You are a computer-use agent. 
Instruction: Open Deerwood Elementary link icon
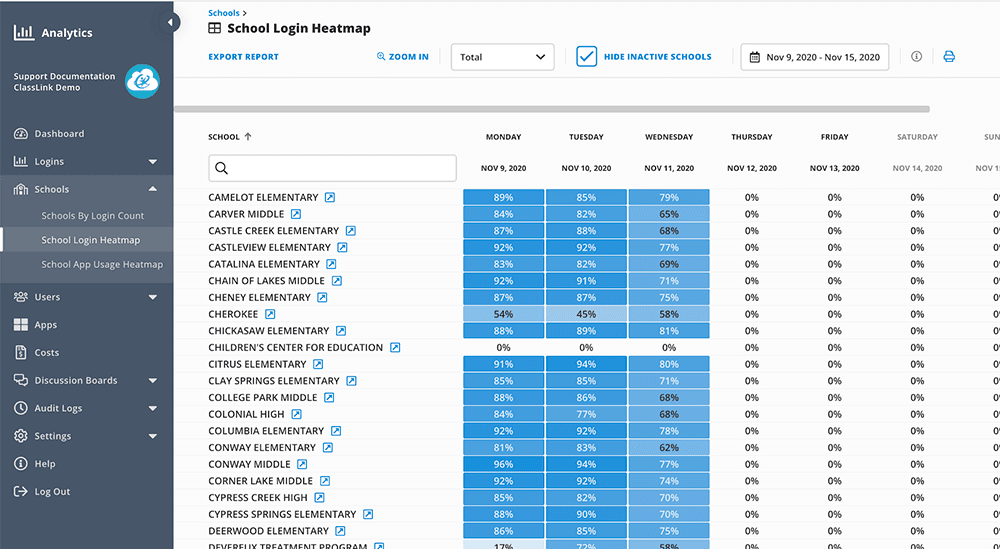click(x=341, y=531)
